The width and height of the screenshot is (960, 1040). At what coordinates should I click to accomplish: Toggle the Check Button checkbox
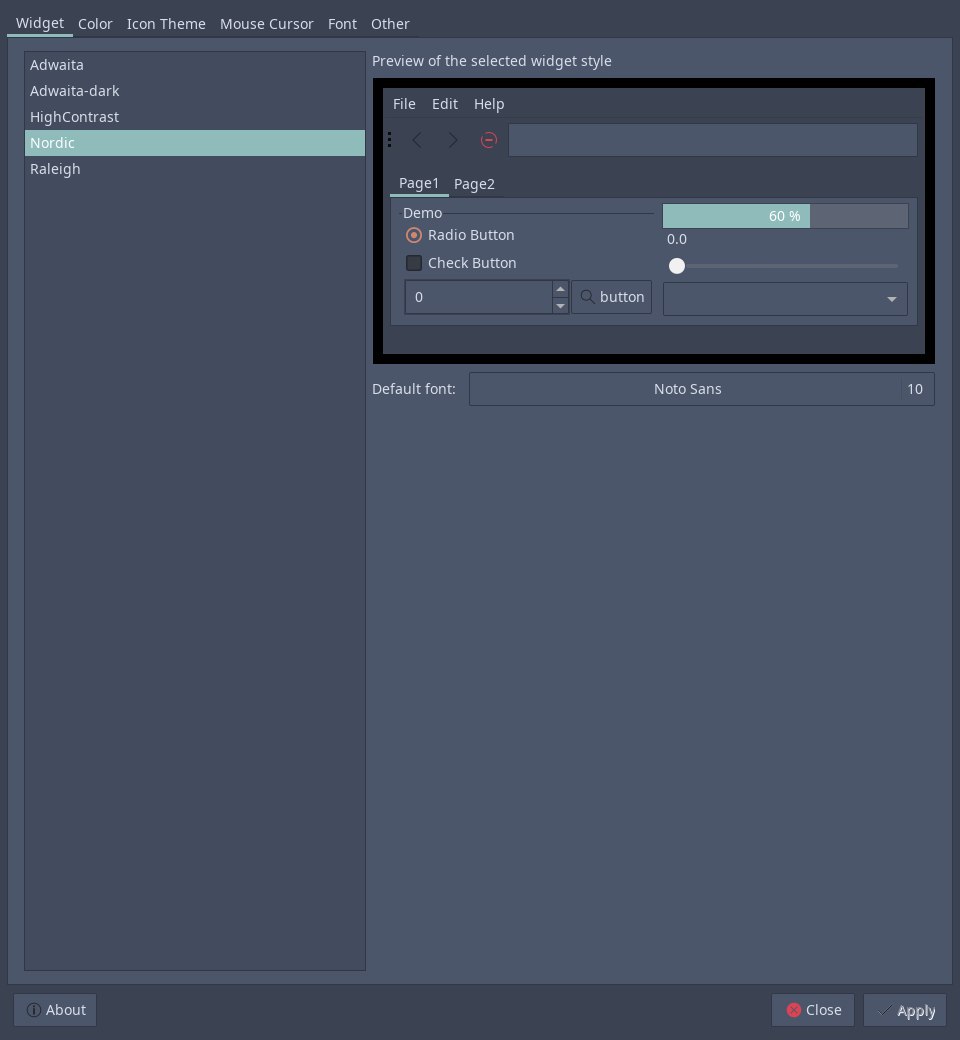tap(413, 263)
